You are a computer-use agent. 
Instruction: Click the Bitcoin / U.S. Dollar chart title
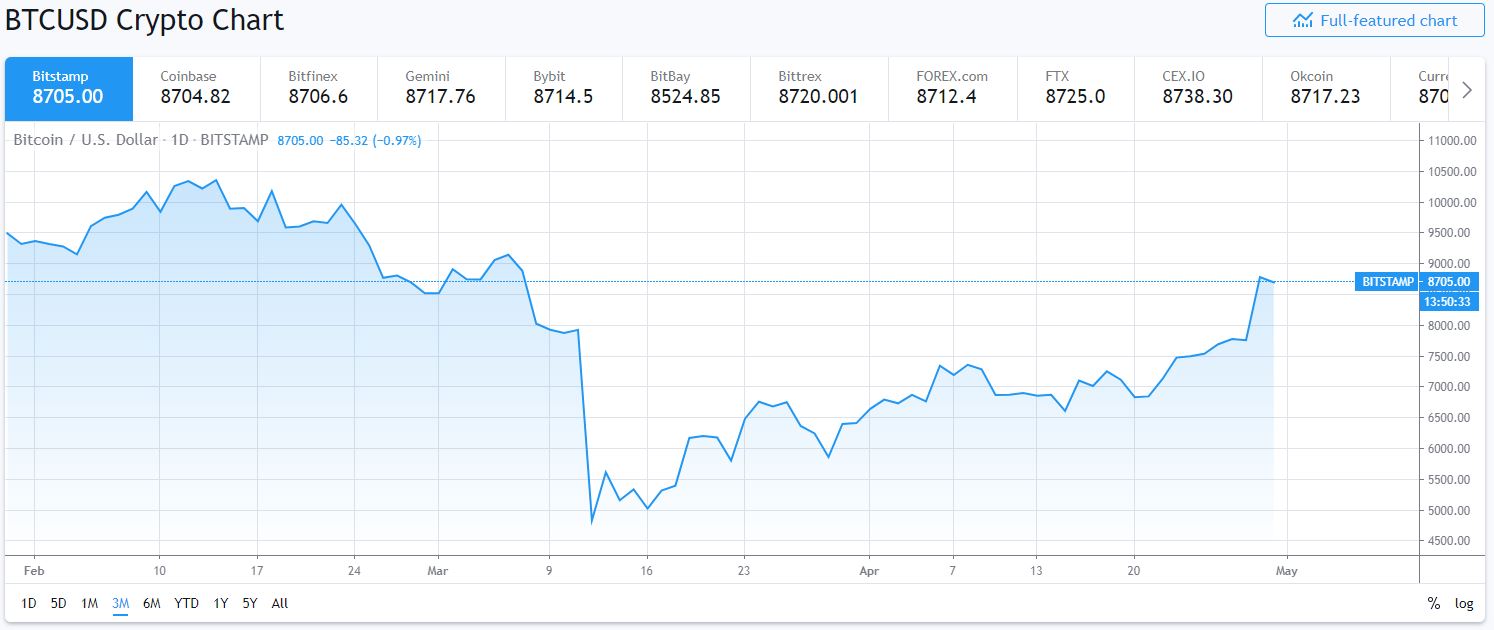[x=85, y=140]
